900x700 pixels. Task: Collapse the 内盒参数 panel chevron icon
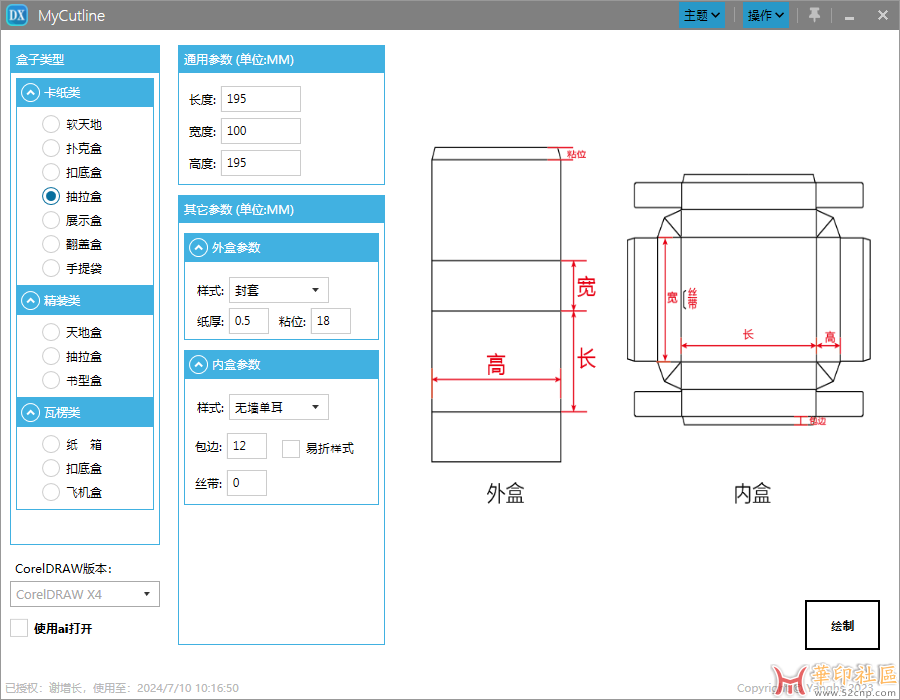coord(198,365)
